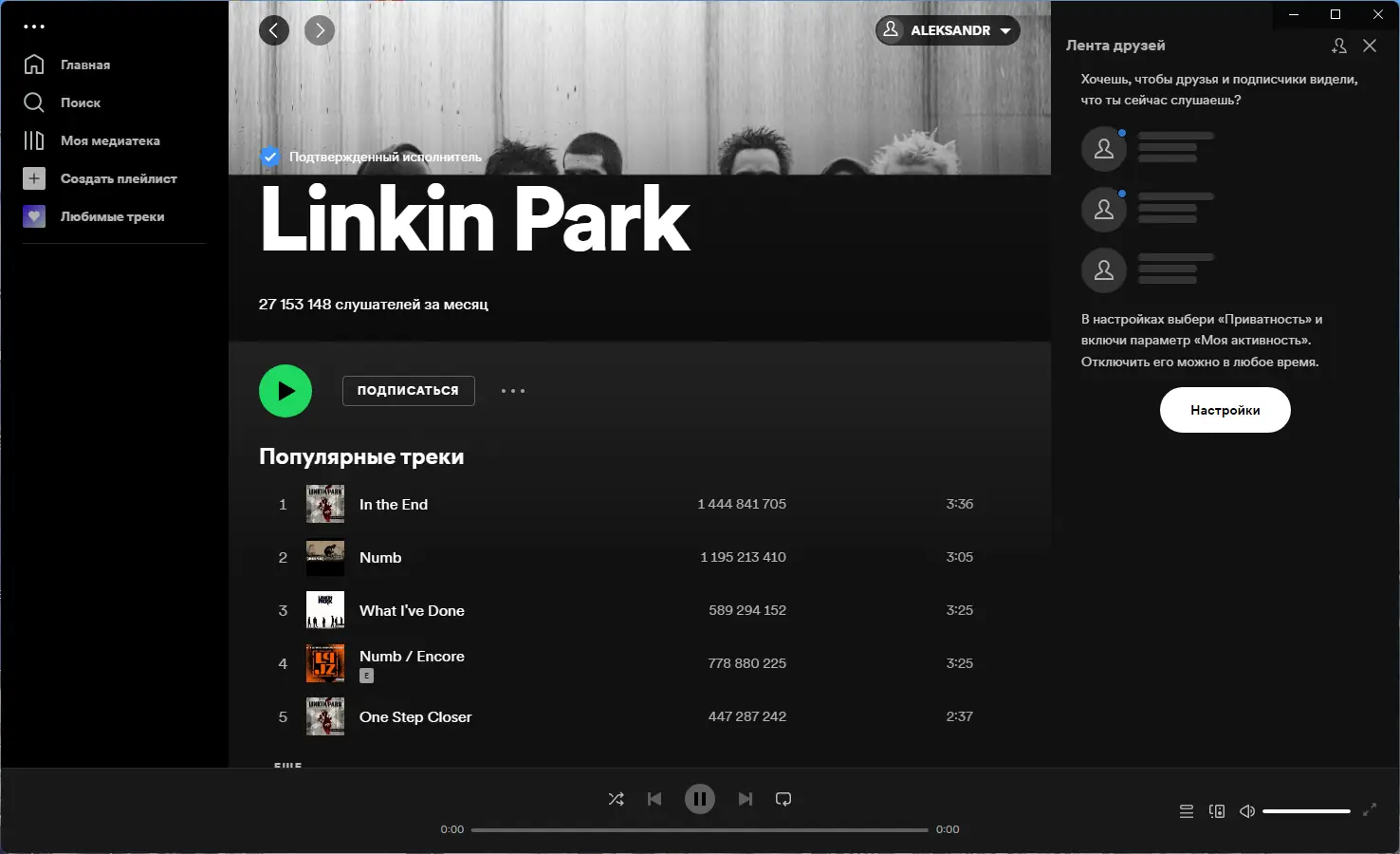Skip to the previous track
The image size is (1400, 854).
point(654,799)
